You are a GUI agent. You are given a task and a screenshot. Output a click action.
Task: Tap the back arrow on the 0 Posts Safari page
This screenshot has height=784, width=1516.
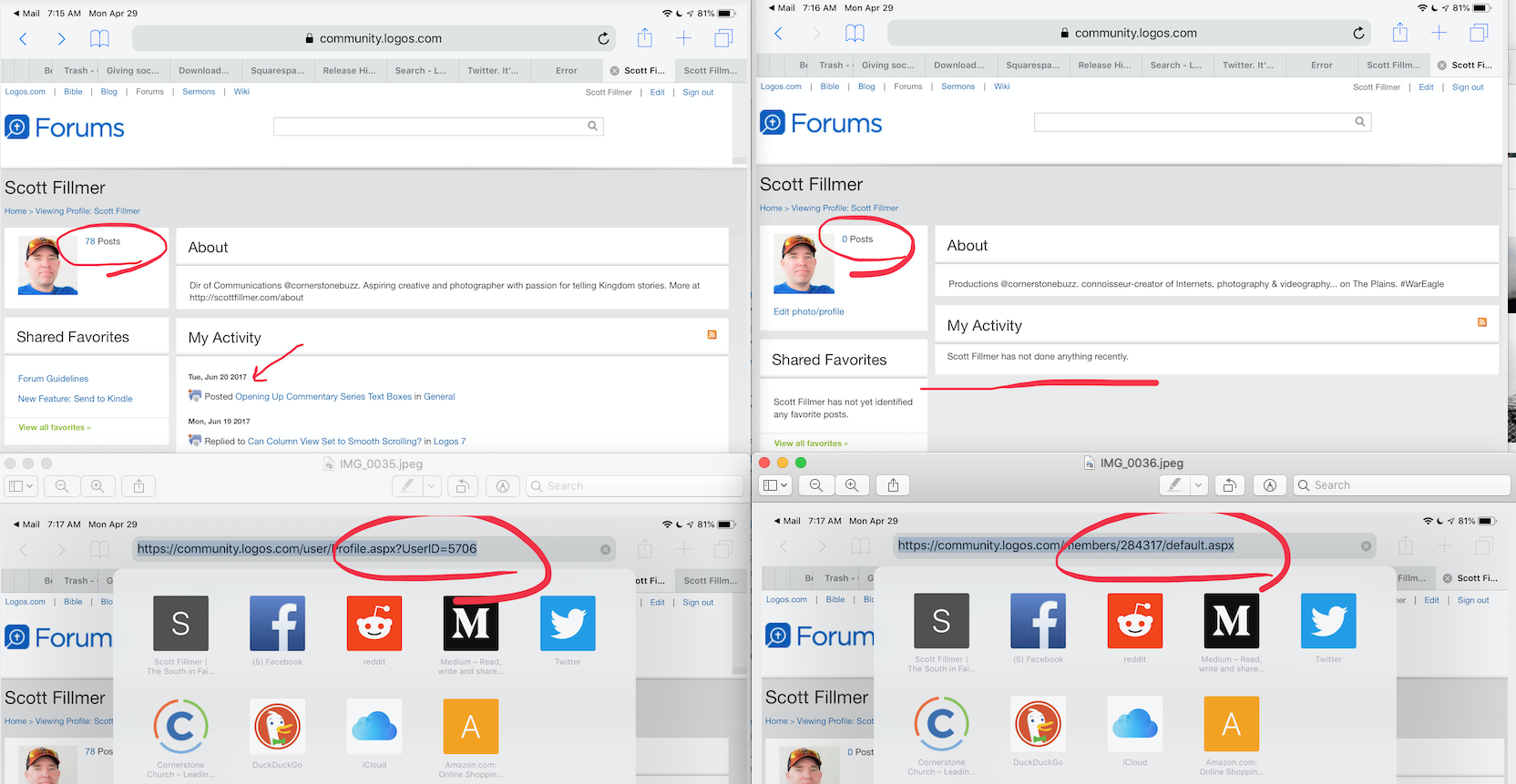click(x=778, y=33)
